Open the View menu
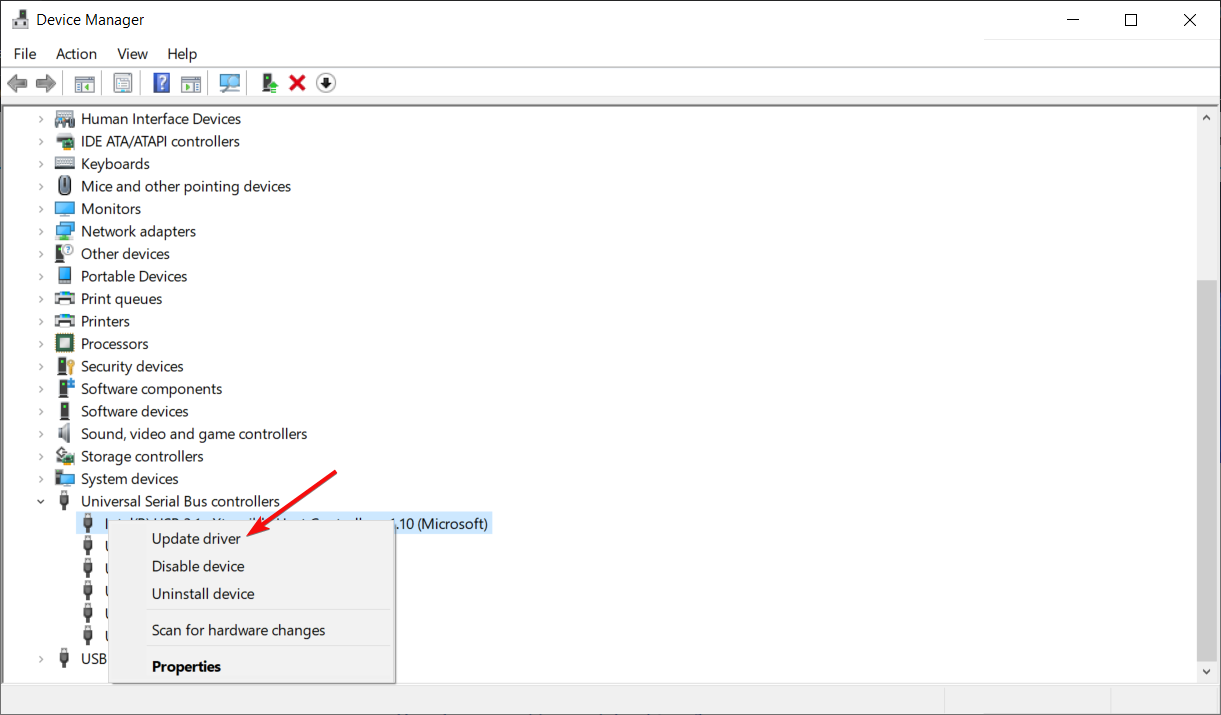This screenshot has width=1221, height=715. point(132,54)
